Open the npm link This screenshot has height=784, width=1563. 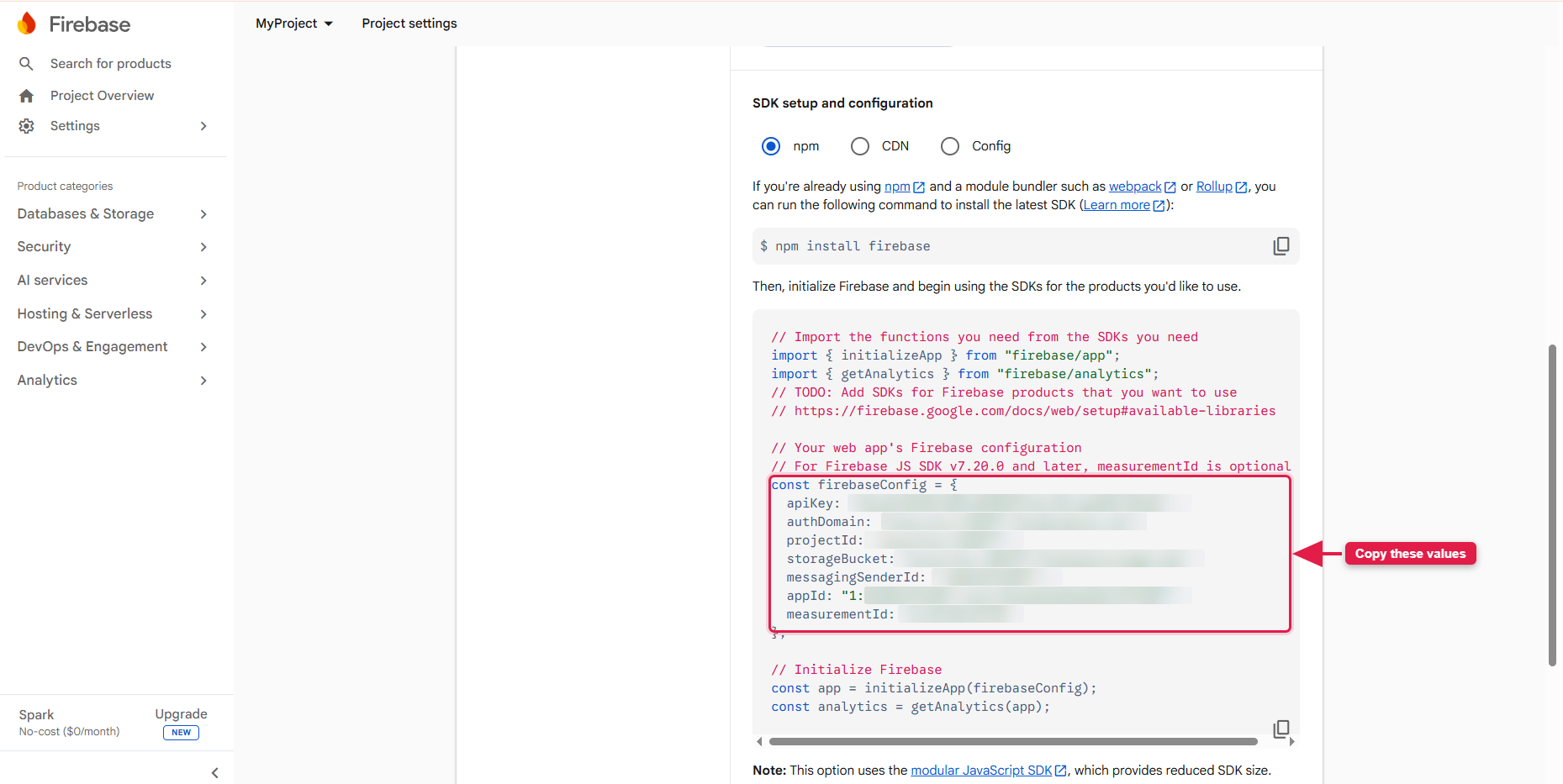pos(897,187)
